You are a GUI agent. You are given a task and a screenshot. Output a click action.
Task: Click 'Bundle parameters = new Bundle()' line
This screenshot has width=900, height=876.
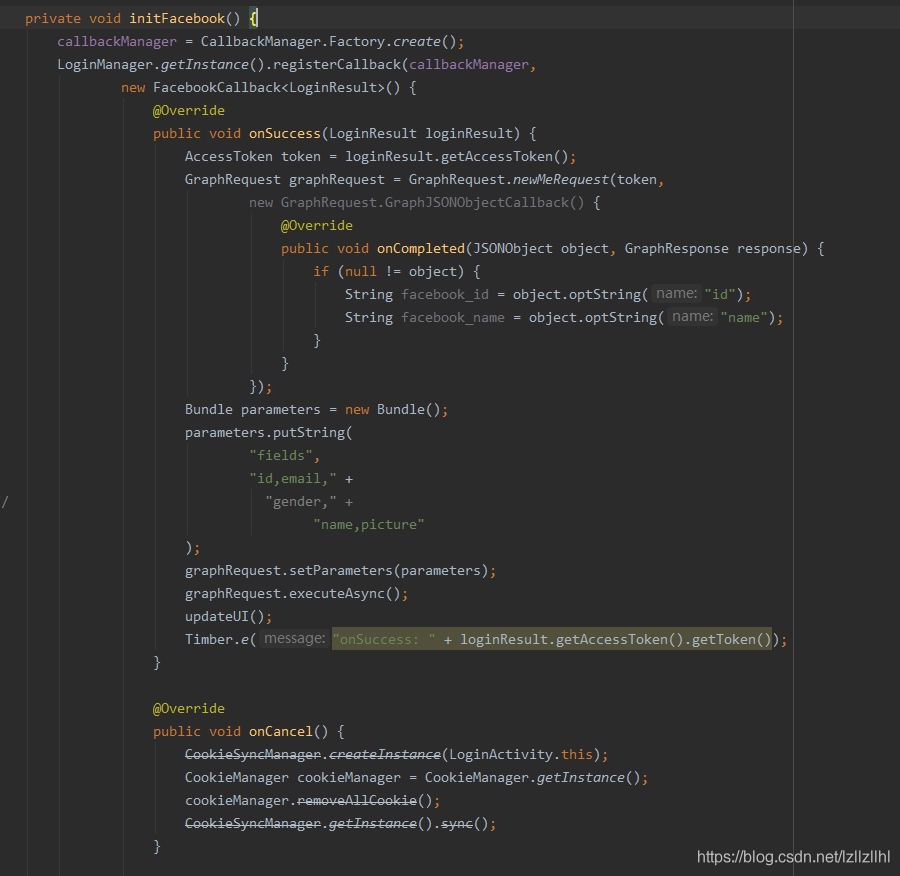click(316, 410)
